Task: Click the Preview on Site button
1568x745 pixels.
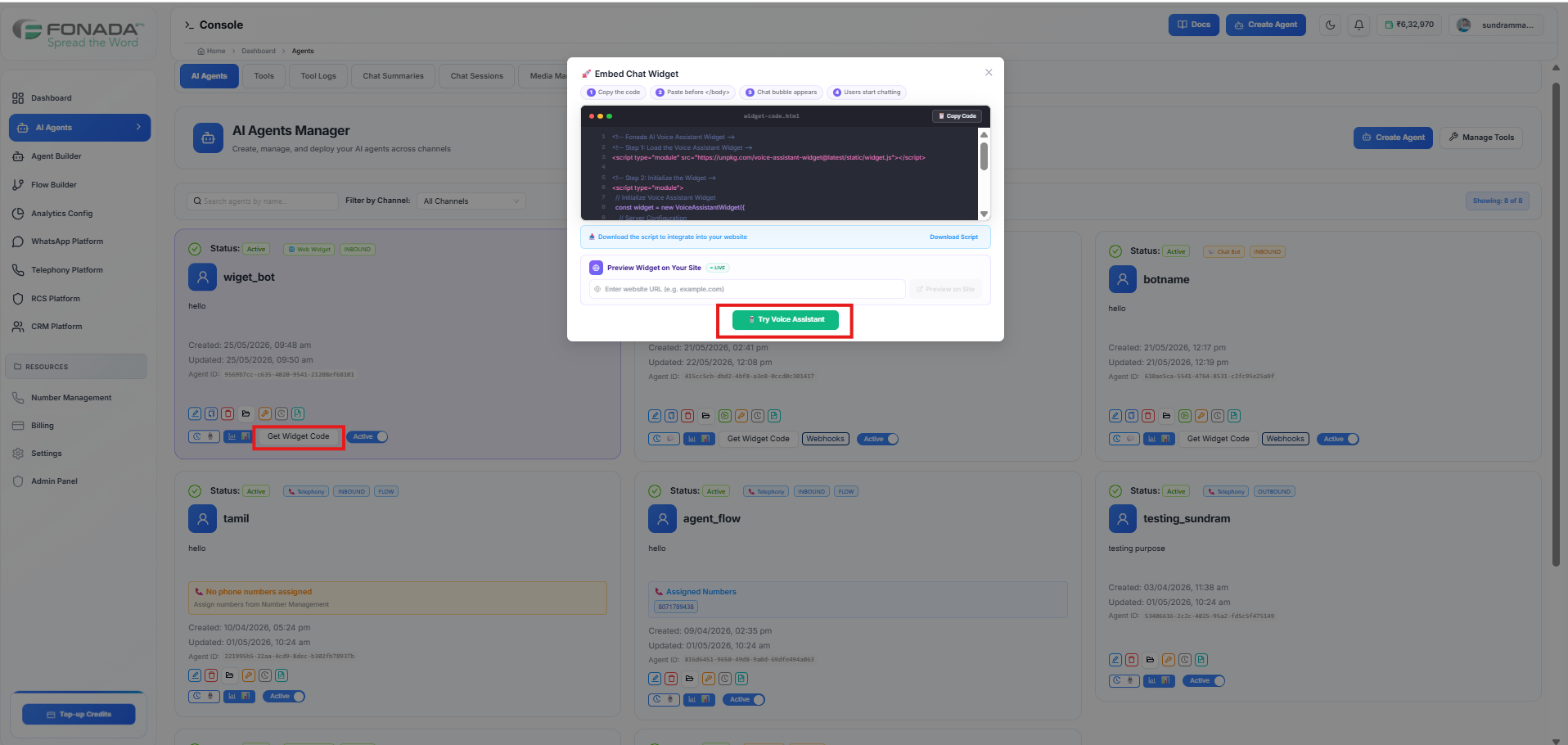Action: click(x=945, y=289)
